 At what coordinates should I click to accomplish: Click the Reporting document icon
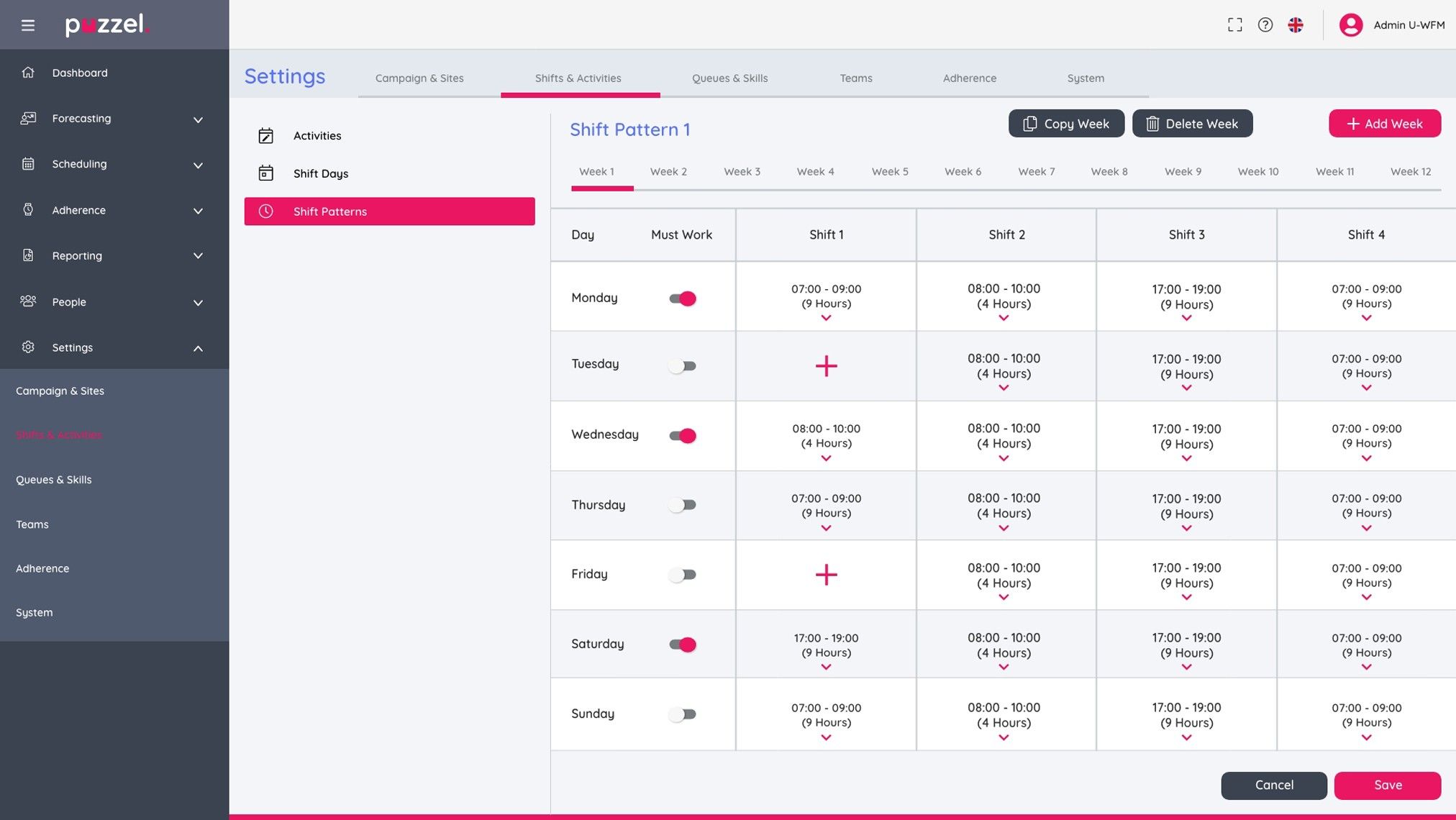28,255
